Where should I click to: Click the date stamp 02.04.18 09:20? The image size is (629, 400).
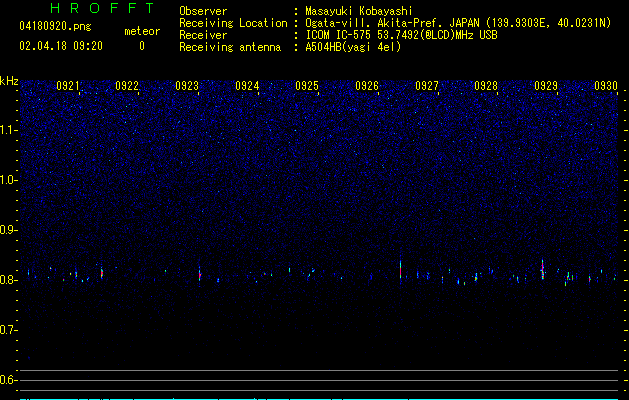[x=61, y=46]
